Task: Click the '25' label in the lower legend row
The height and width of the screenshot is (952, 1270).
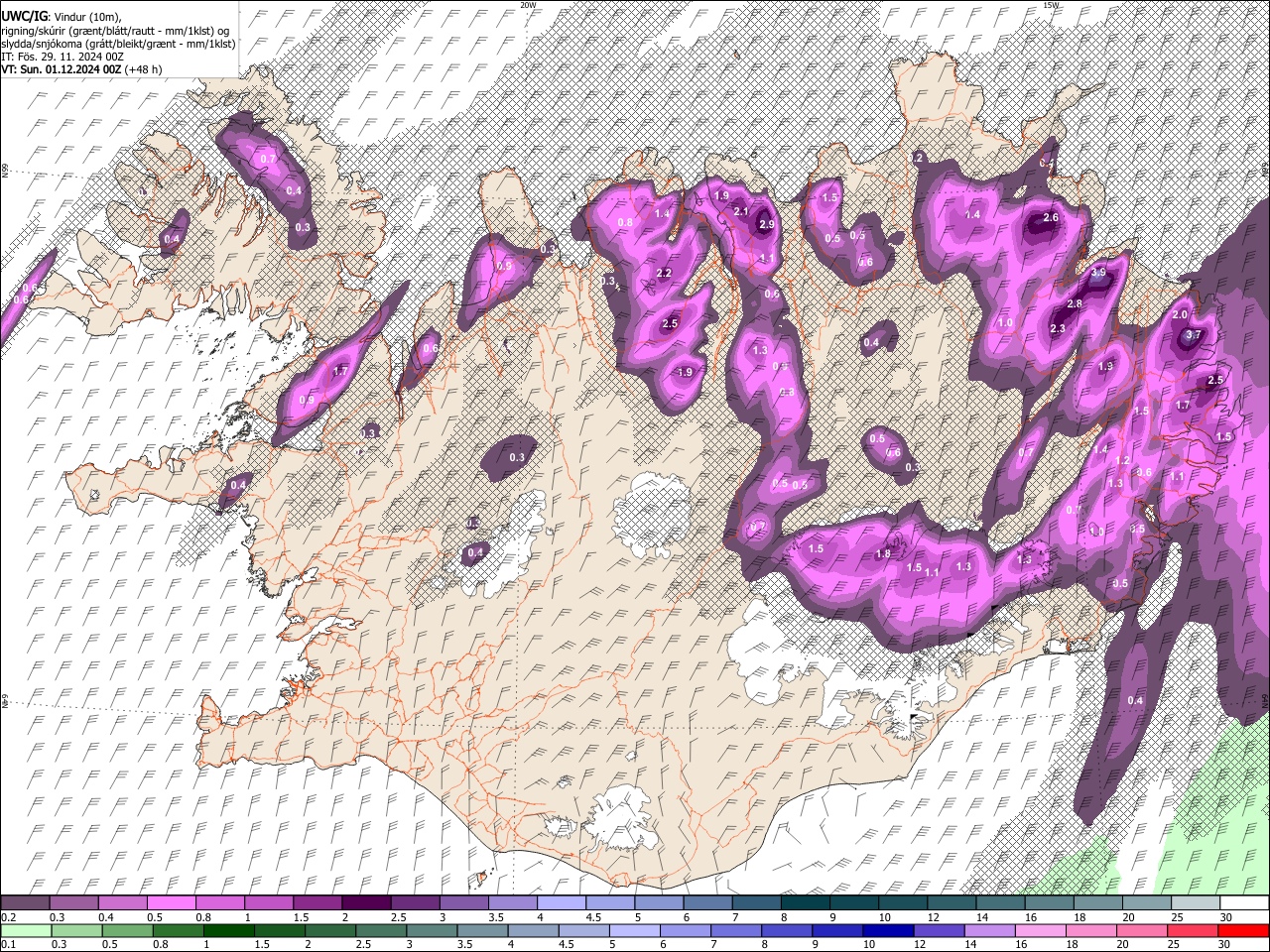Action: click(x=1174, y=943)
